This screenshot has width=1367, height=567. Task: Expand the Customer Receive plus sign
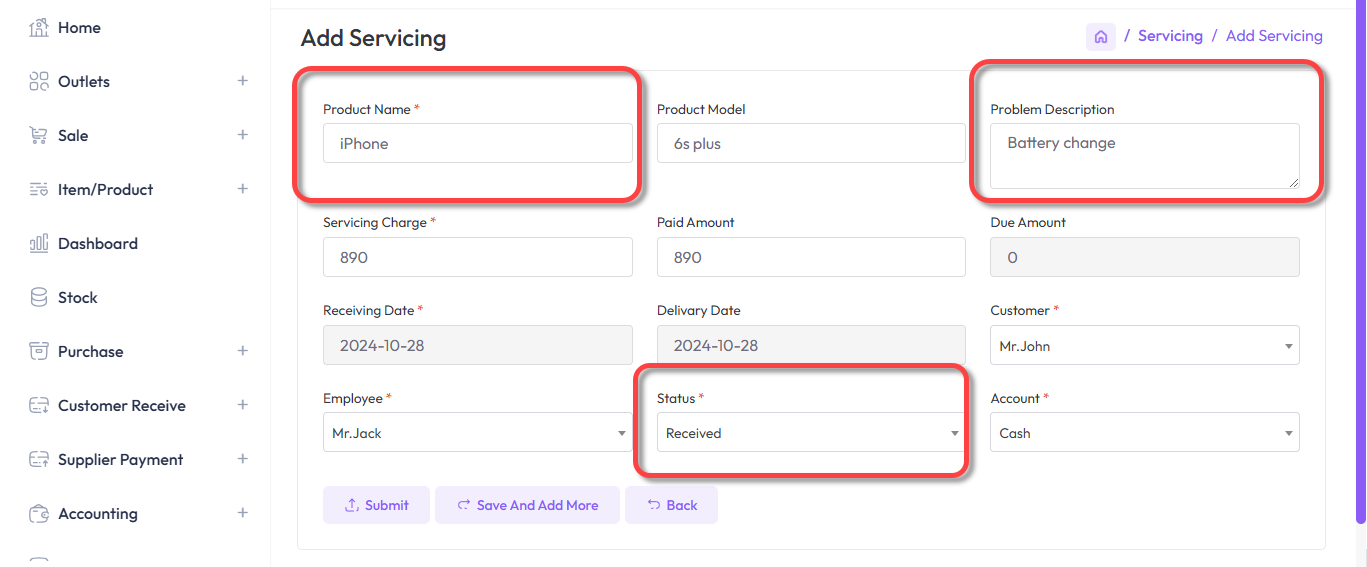point(242,405)
